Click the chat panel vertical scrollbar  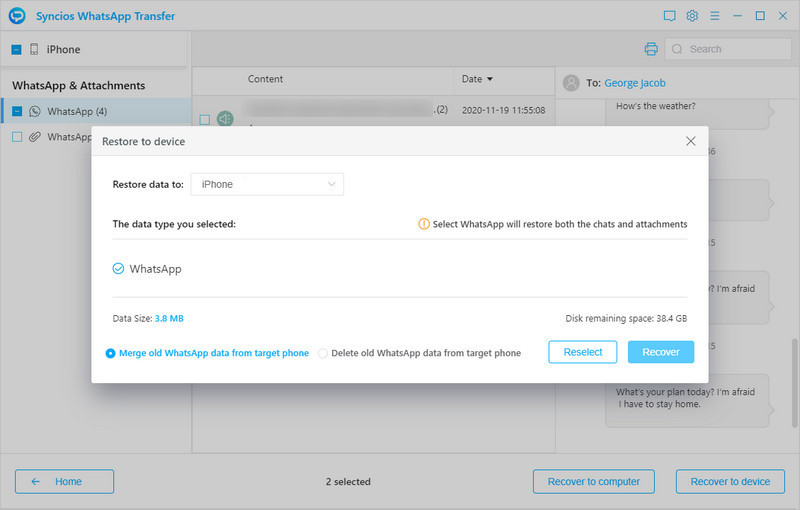[x=795, y=382]
